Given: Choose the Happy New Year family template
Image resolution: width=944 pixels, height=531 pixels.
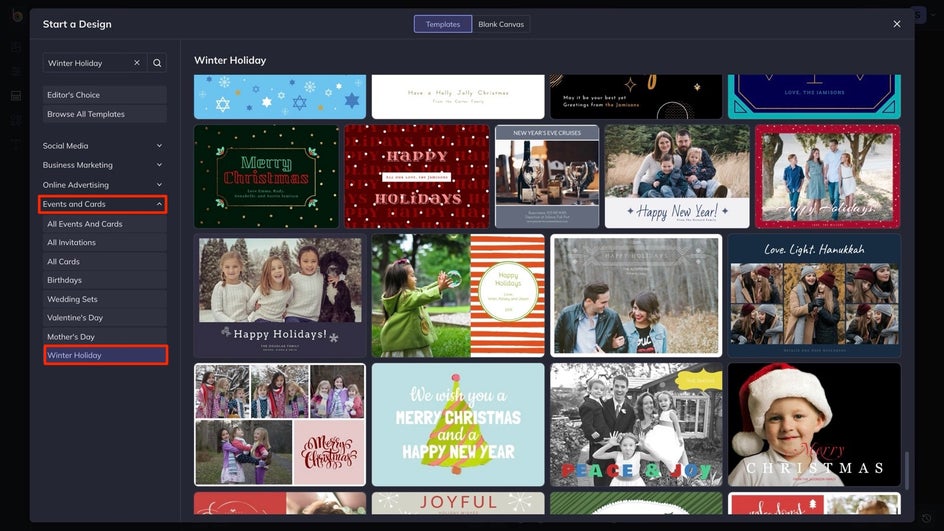Looking at the screenshot, I should (x=677, y=176).
